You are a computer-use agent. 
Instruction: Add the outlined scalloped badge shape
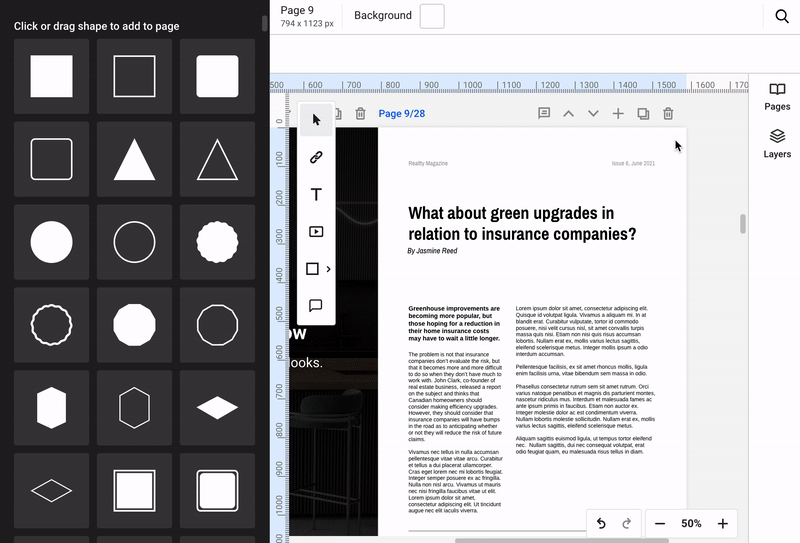point(52,325)
